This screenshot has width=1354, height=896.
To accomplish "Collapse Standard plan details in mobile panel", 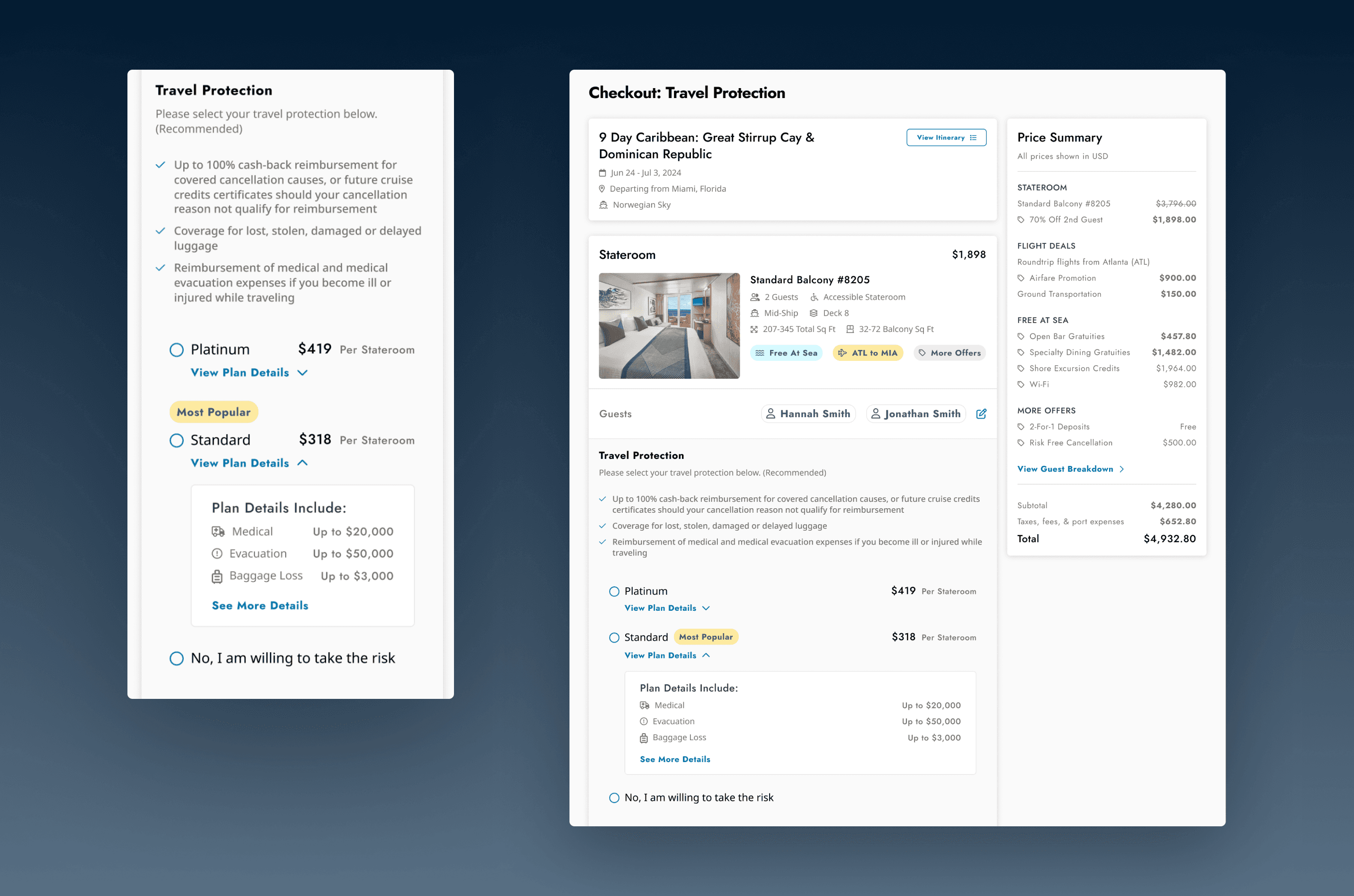I will click(249, 463).
